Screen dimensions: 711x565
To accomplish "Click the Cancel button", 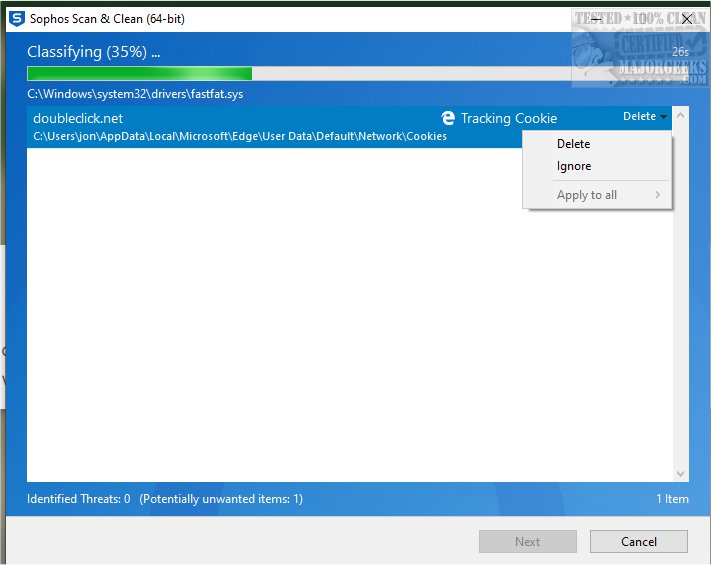I will tap(638, 541).
